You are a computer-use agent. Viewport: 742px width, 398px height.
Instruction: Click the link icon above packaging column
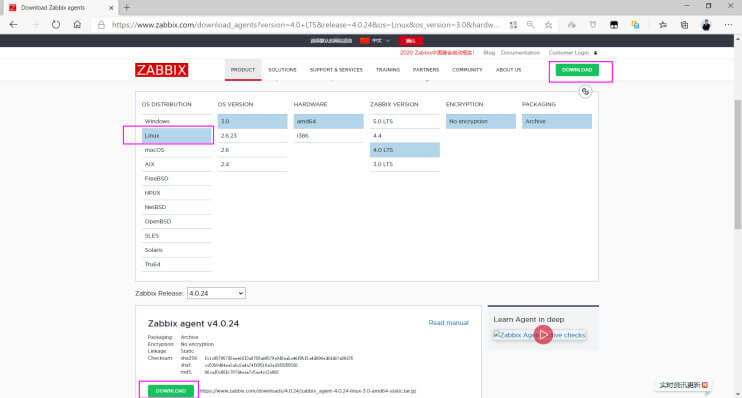coord(585,92)
